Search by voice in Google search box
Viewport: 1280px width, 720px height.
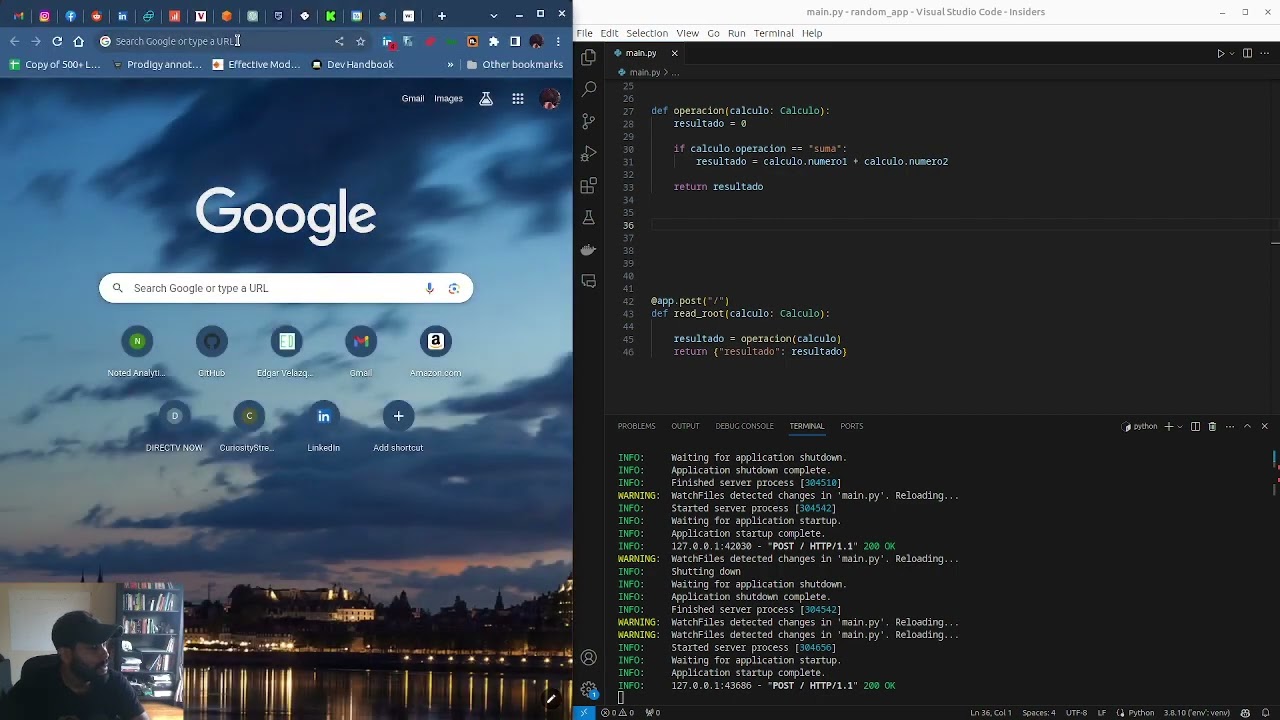[429, 288]
